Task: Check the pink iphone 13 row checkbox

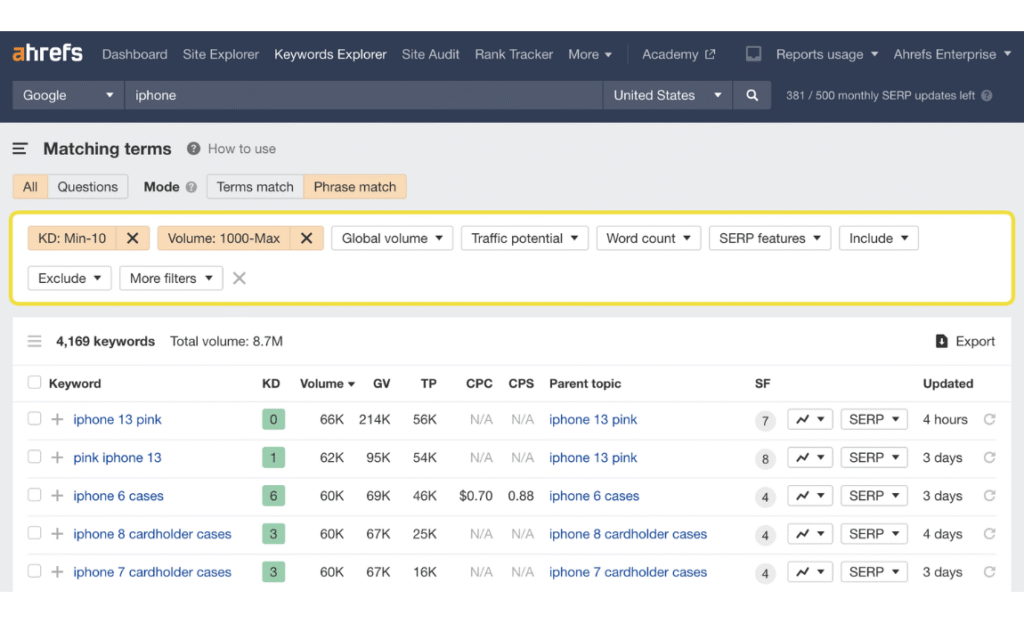Action: (x=34, y=457)
